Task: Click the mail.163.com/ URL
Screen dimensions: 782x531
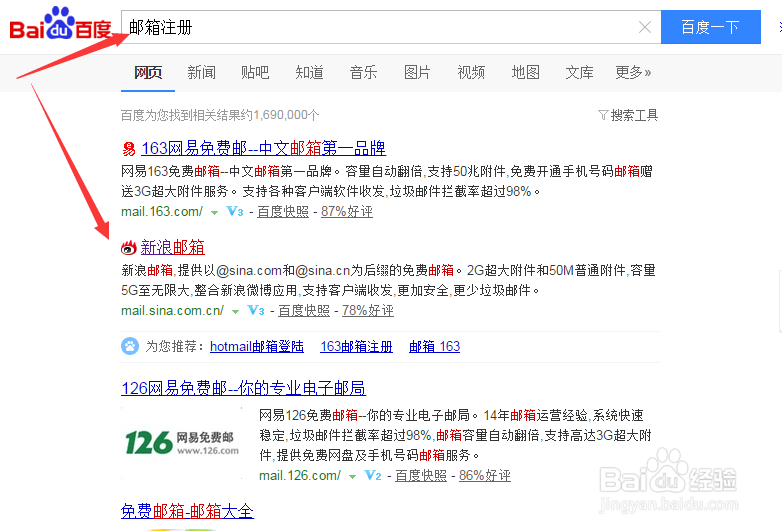Action: coord(162,211)
